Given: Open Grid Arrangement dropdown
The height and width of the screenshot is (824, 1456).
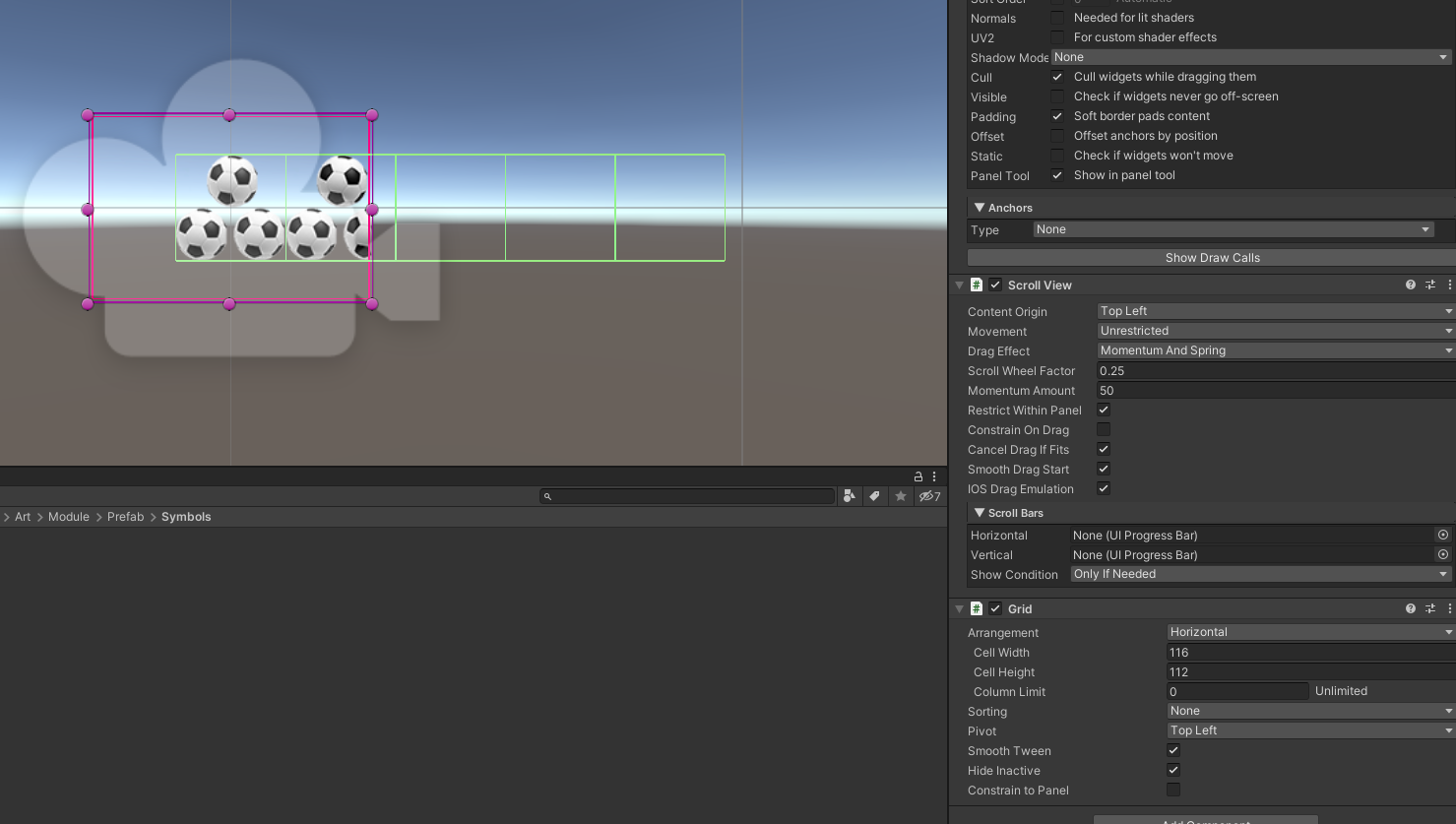Looking at the screenshot, I should click(1311, 632).
